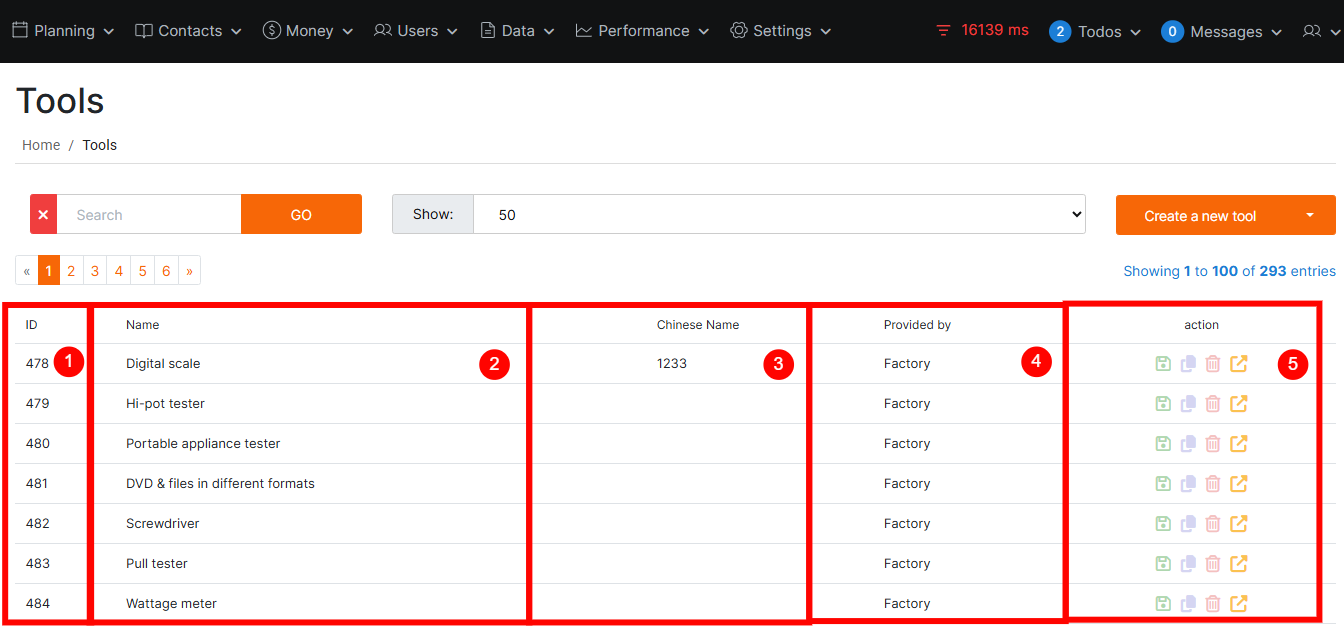Expand the Create a new tool arrow
1344x628 pixels.
click(x=1310, y=215)
